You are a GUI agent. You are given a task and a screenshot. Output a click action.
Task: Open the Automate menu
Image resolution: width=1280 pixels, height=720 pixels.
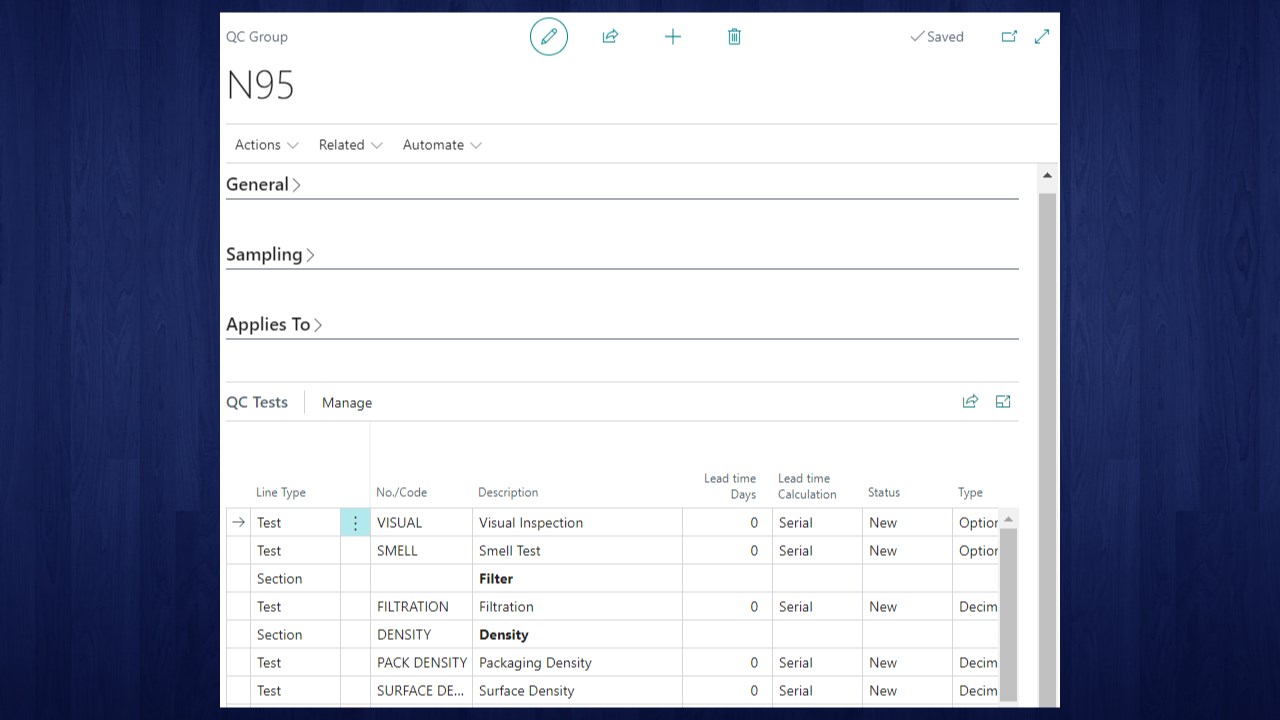tap(442, 145)
